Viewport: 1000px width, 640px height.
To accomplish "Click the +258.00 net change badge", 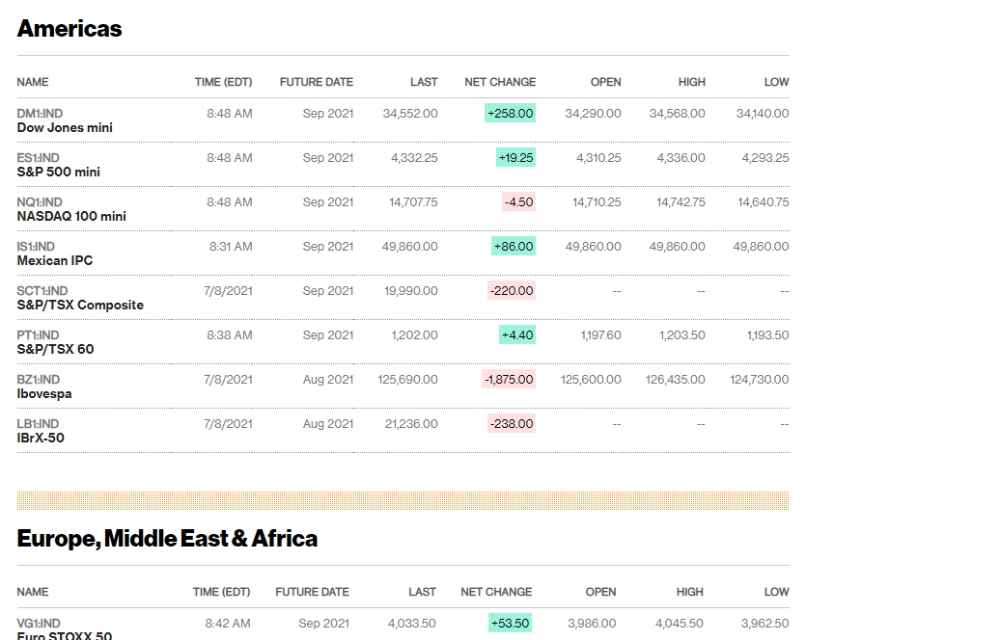I will click(510, 113).
